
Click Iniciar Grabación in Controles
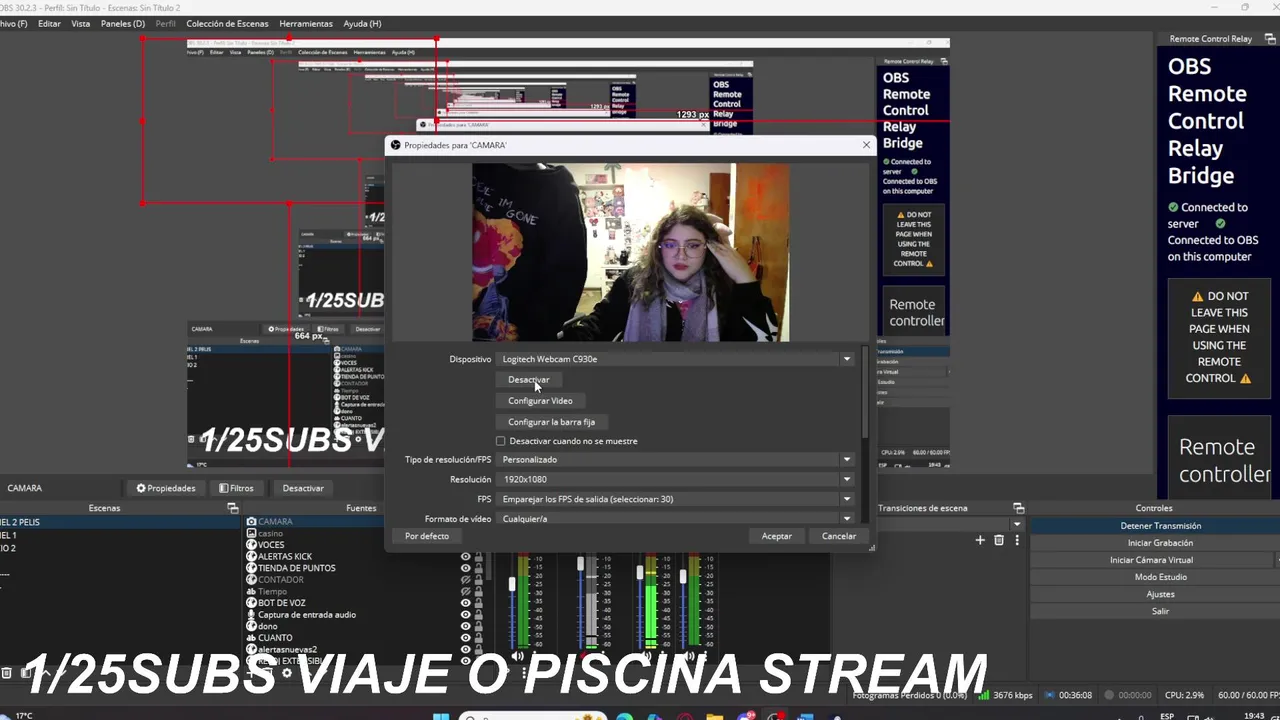coord(1160,543)
